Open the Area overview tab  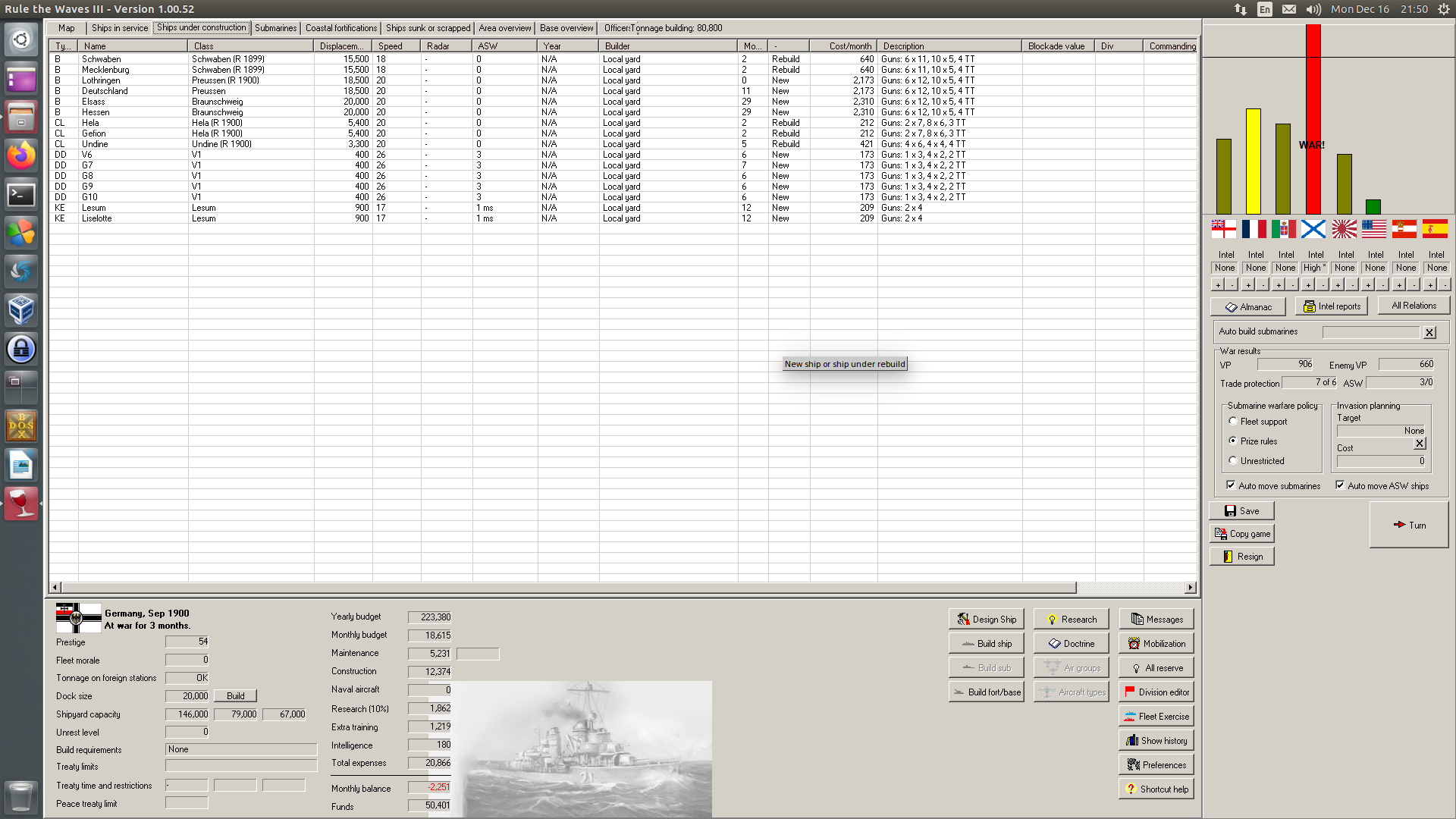click(504, 28)
